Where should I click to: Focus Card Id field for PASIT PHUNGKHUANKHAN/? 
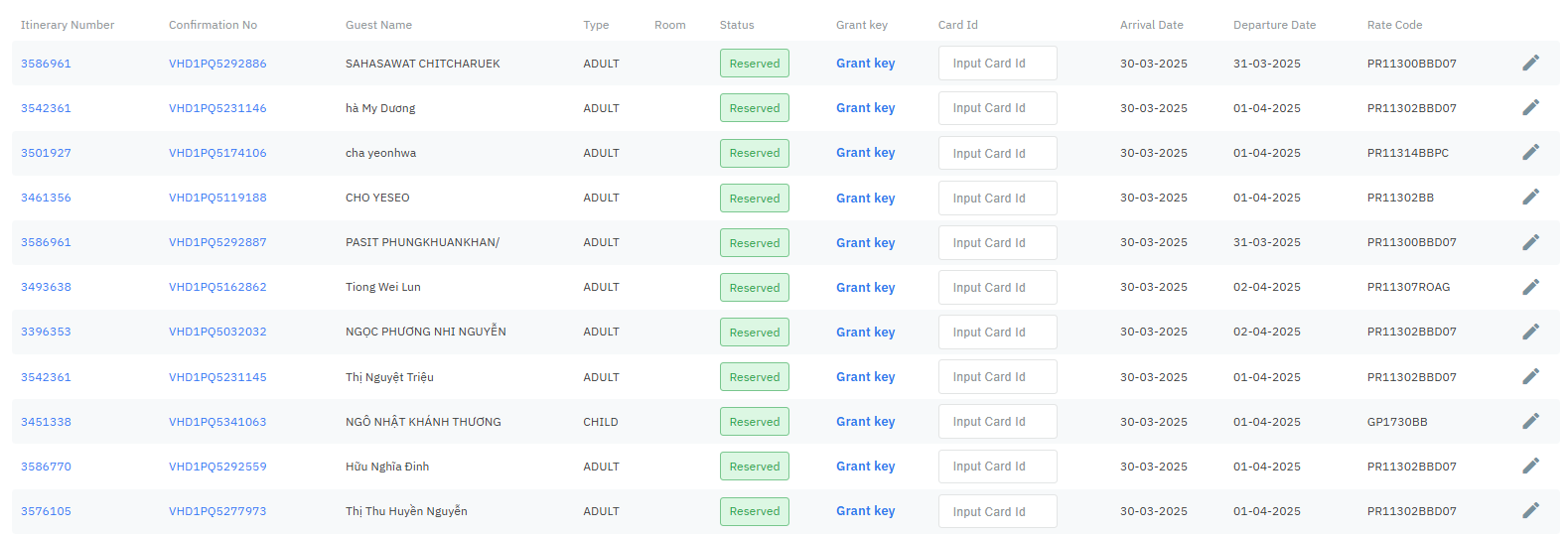coord(997,243)
